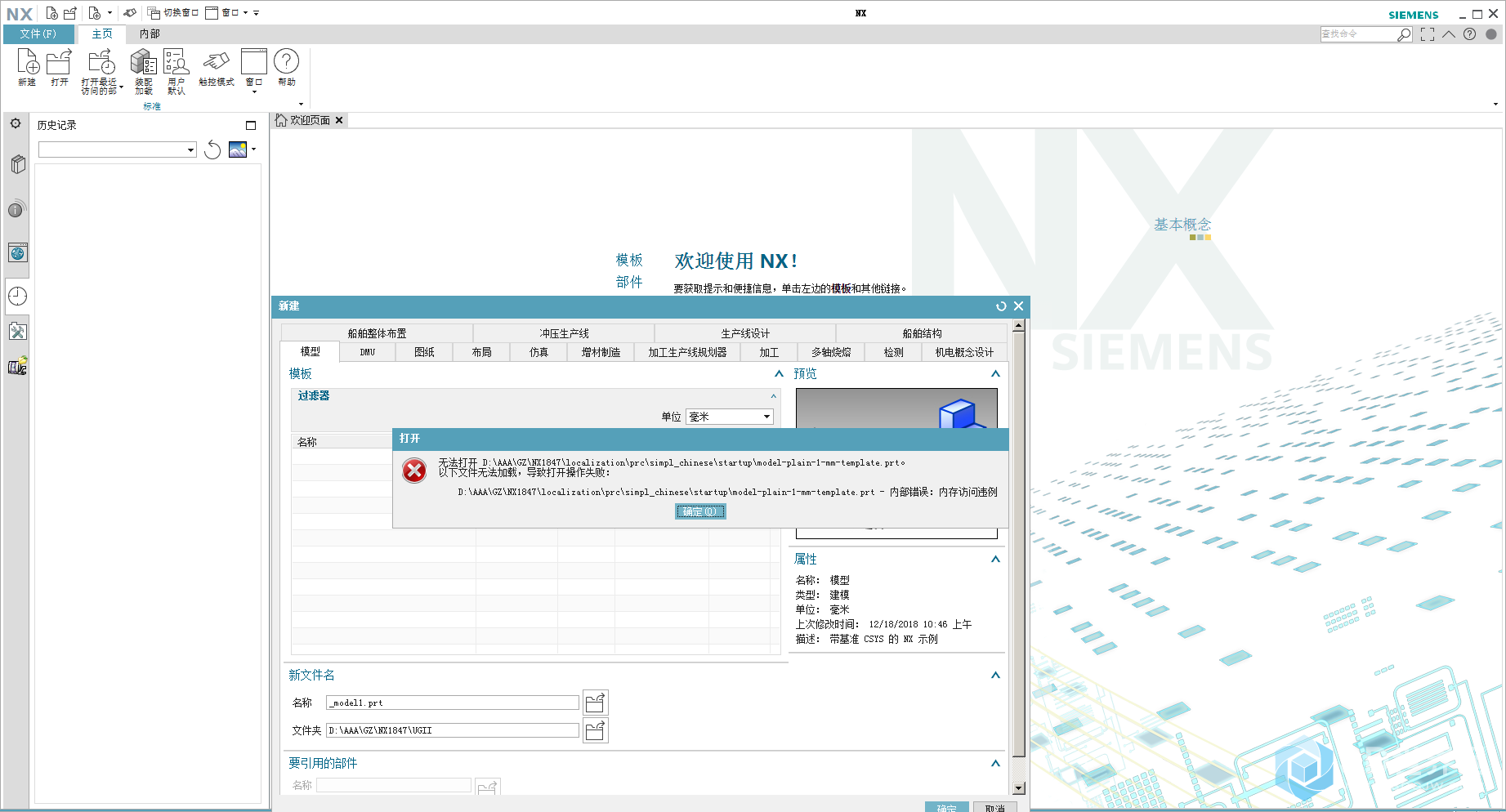Click the quick-access open file icon
The image size is (1506, 812).
click(70, 13)
